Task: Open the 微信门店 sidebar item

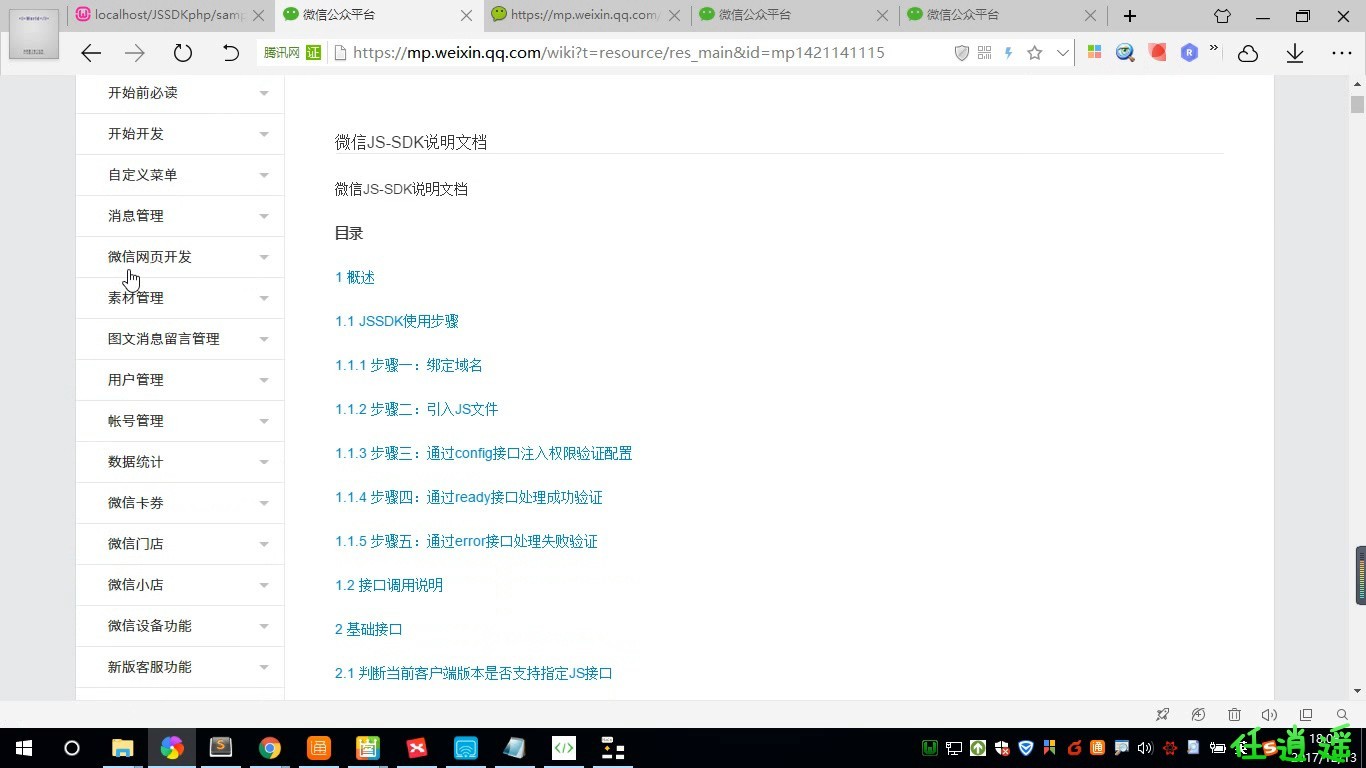Action: tap(180, 544)
